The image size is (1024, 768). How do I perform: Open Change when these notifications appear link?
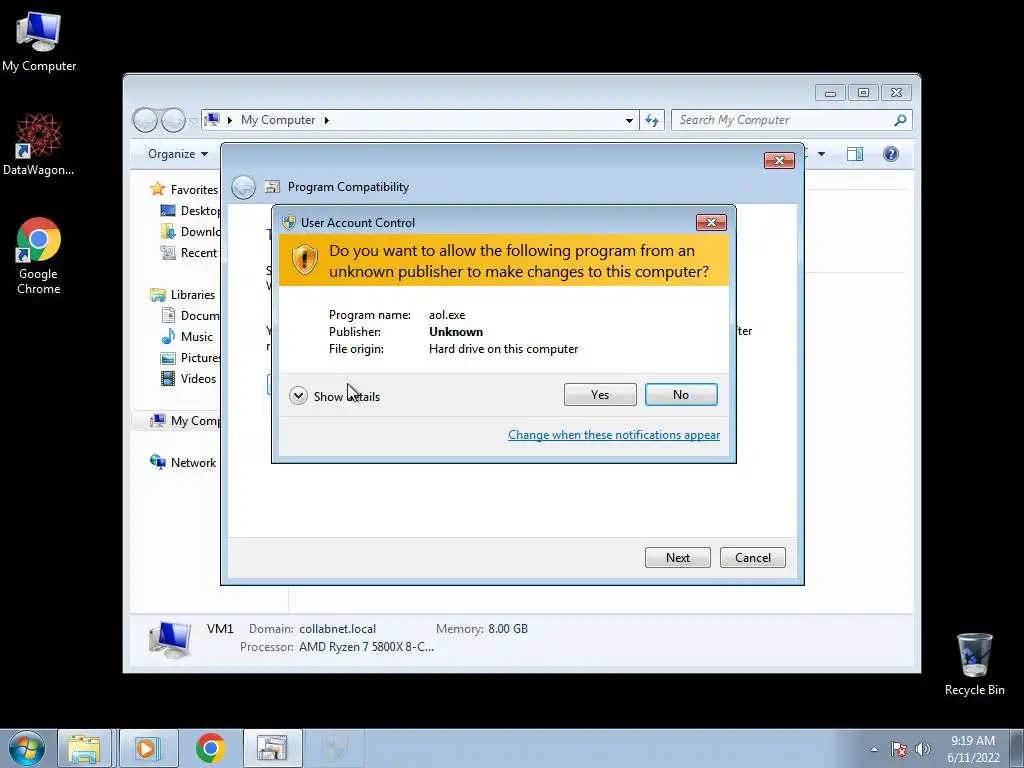click(614, 435)
